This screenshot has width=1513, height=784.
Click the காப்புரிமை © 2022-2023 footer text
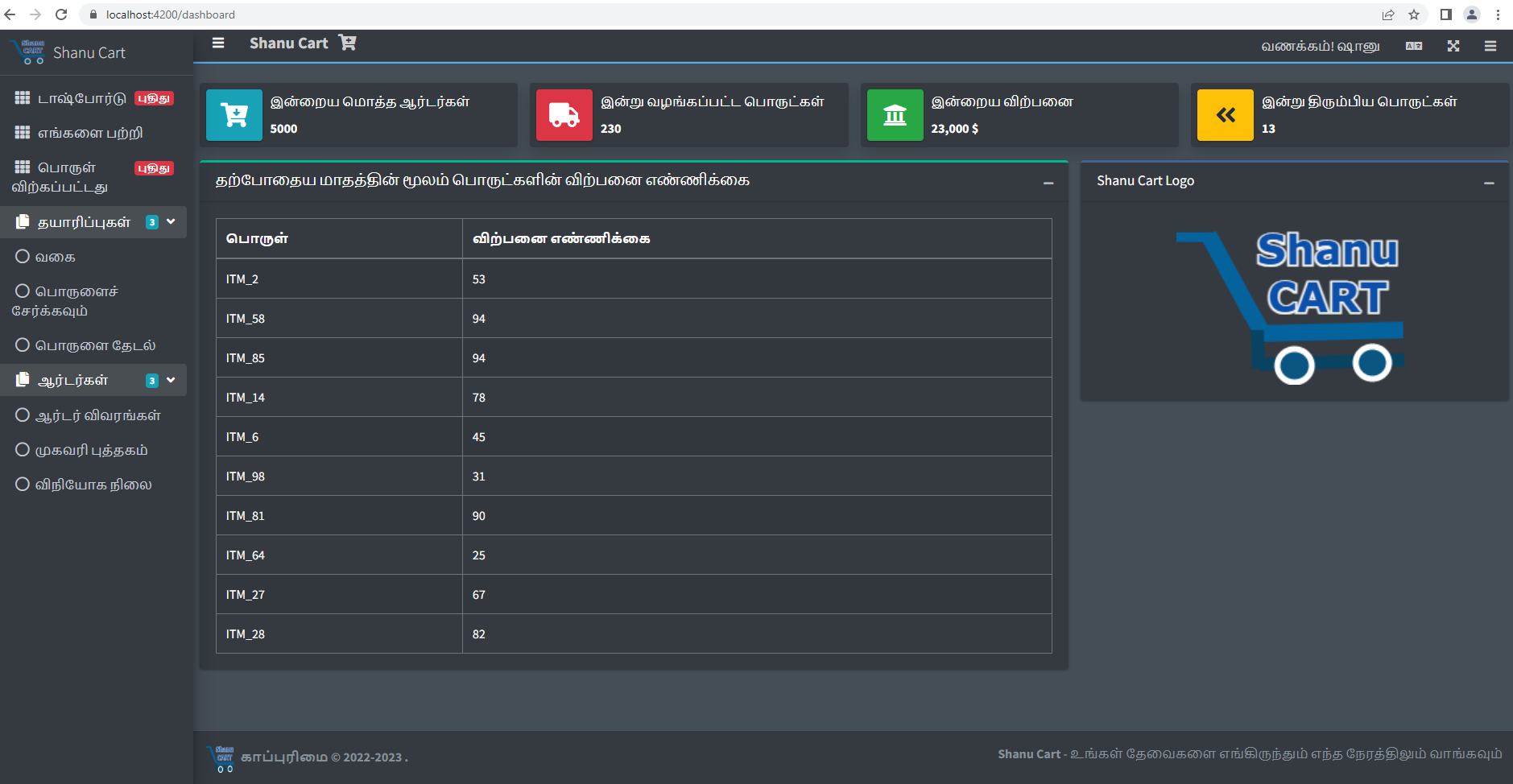(325, 757)
